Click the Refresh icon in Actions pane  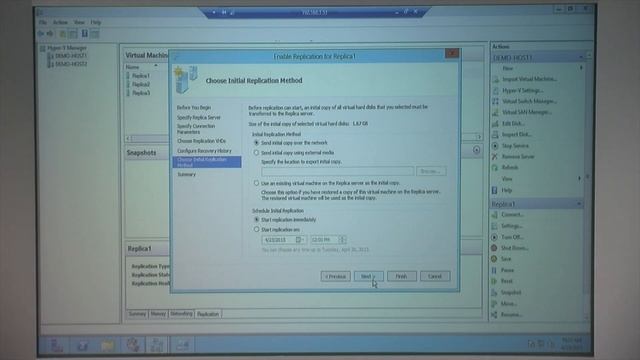click(495, 167)
